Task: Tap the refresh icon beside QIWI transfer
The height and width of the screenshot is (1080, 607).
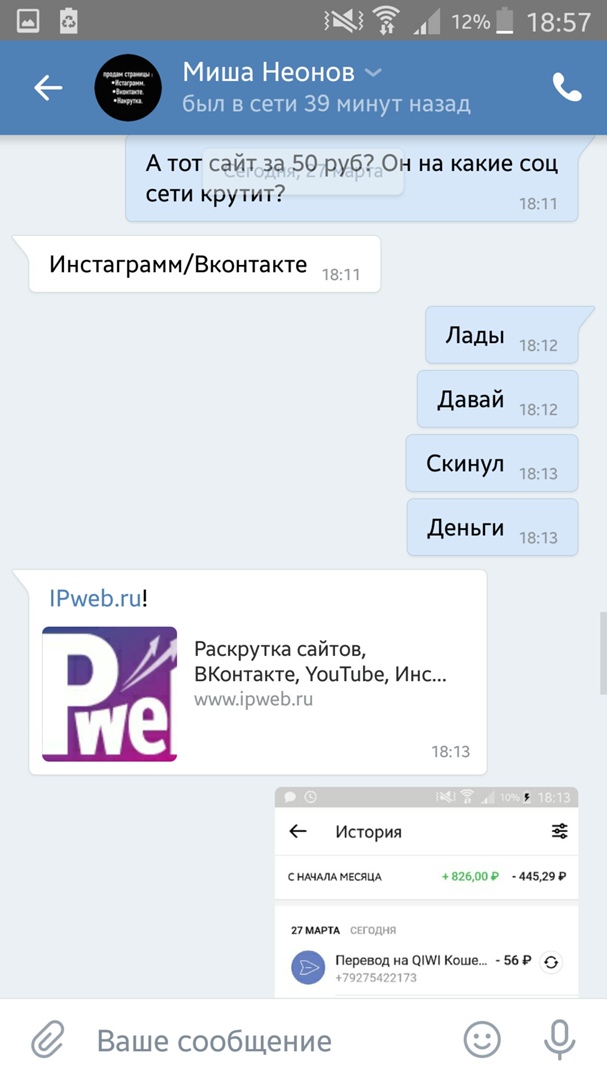Action: tap(551, 962)
